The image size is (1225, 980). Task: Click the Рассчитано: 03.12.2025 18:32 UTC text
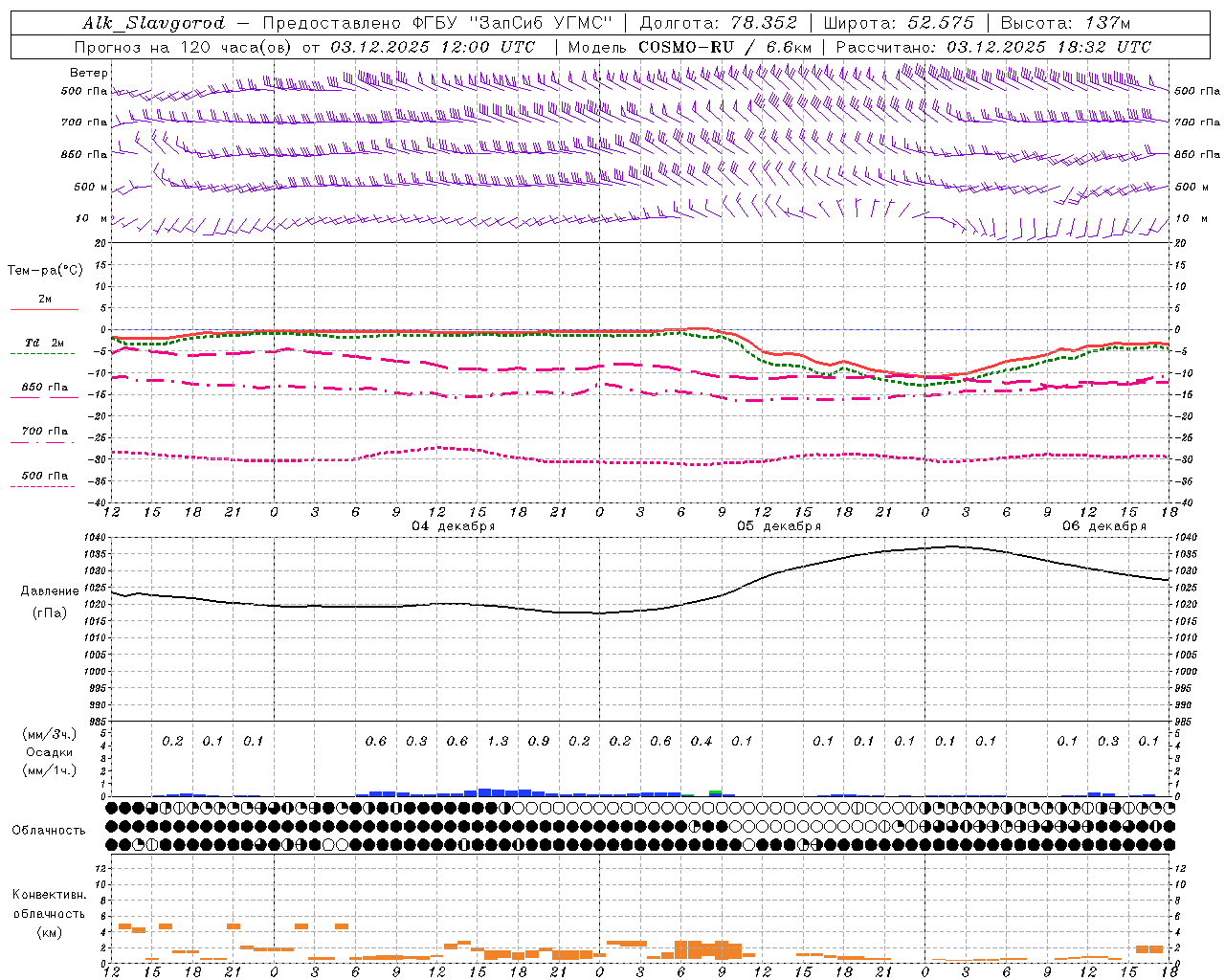point(993,47)
